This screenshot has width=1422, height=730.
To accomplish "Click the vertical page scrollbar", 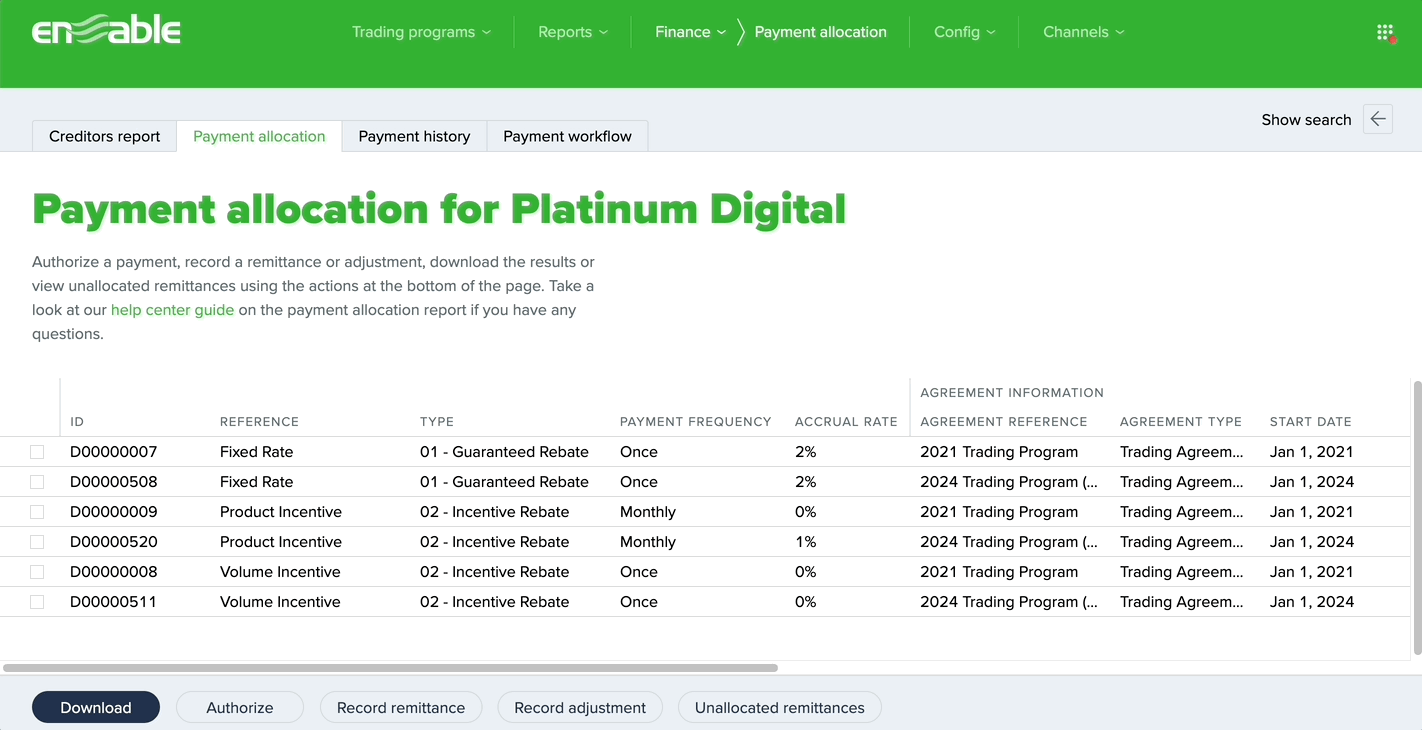I will point(1417,517).
